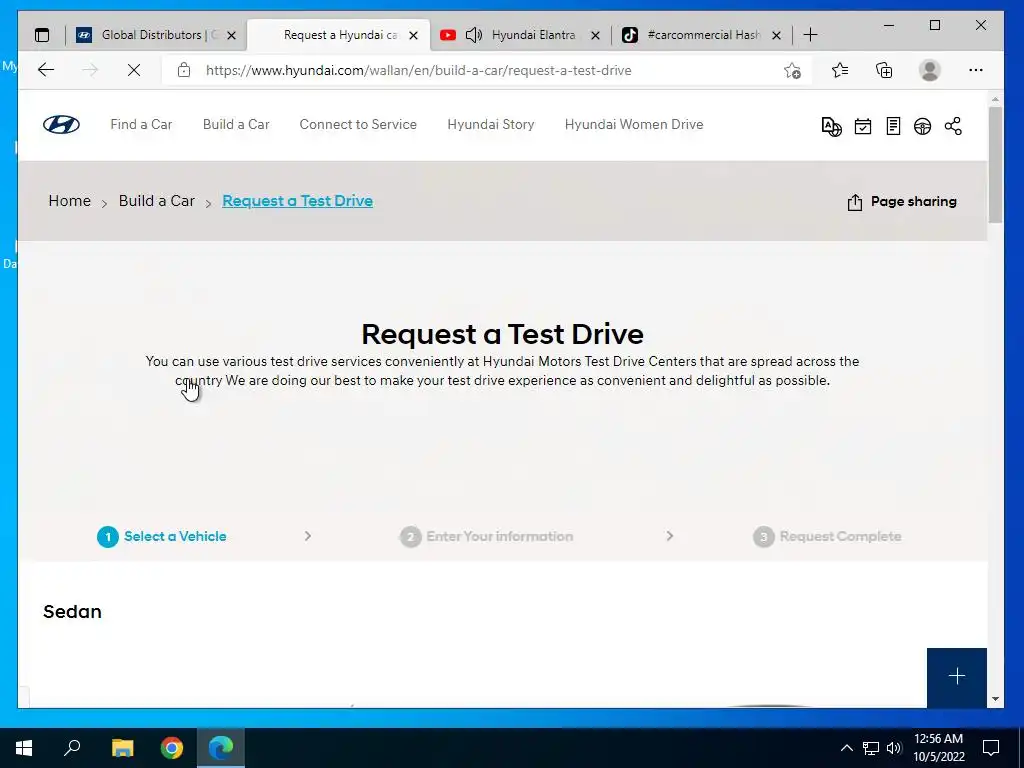Click the calendar check icon in header
The width and height of the screenshot is (1024, 768).
point(863,126)
